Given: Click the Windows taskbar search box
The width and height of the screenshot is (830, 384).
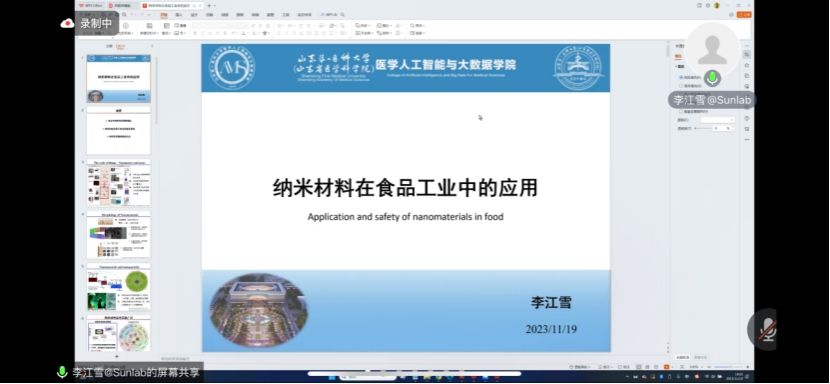Looking at the screenshot, I should tap(368, 378).
